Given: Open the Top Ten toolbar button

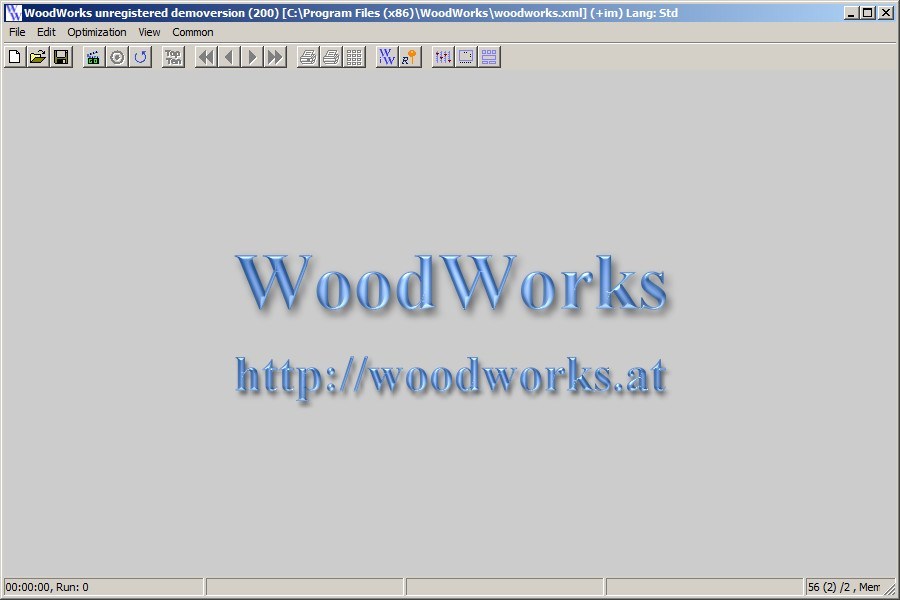Looking at the screenshot, I should (x=173, y=57).
